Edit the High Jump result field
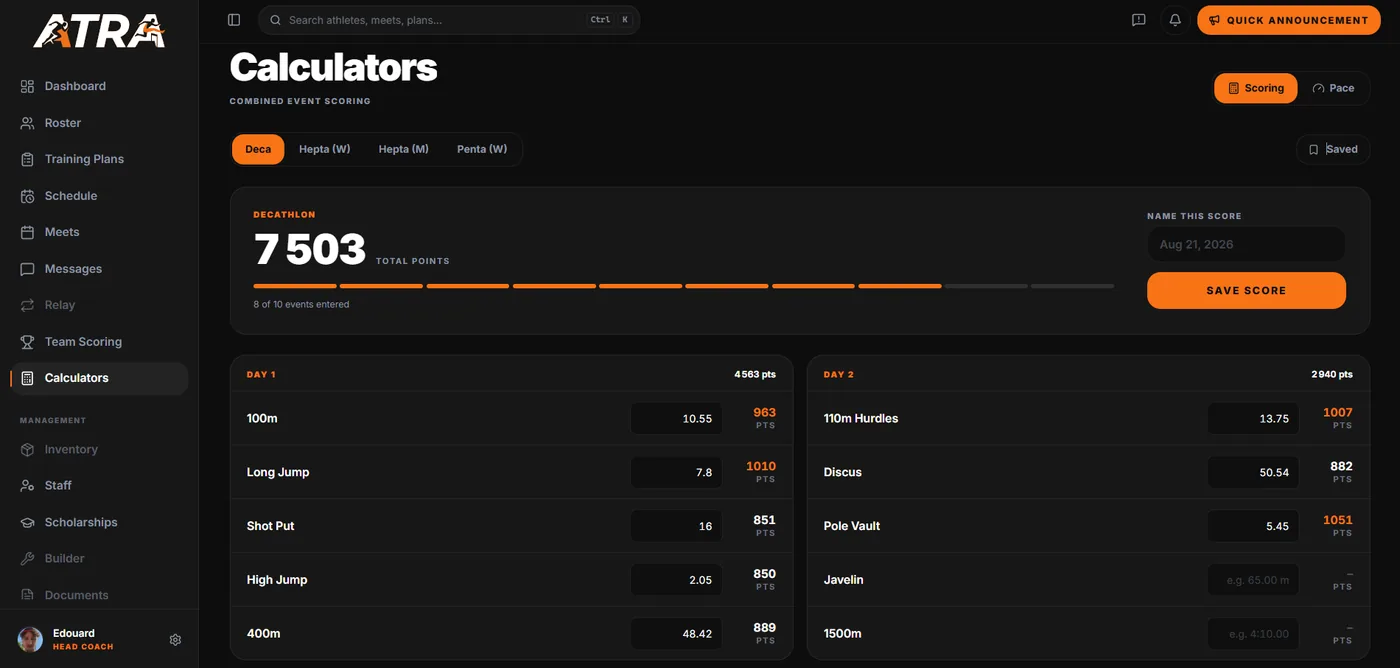This screenshot has height=668, width=1400. tap(676, 580)
